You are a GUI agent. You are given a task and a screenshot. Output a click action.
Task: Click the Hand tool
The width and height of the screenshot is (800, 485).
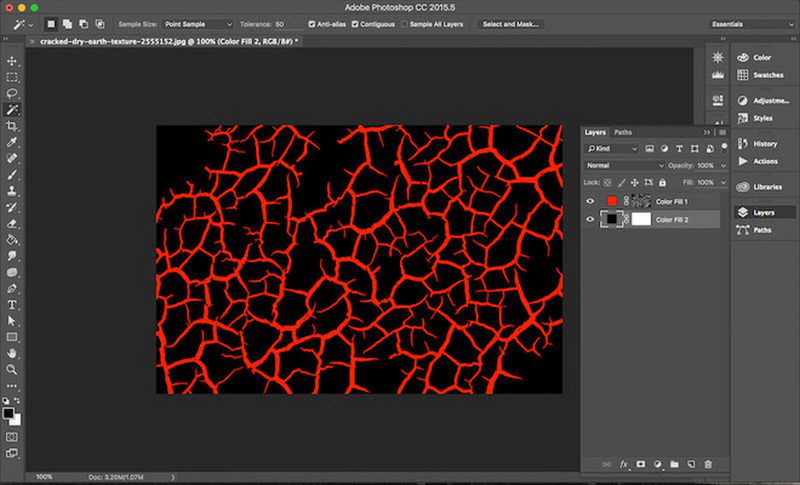13,353
